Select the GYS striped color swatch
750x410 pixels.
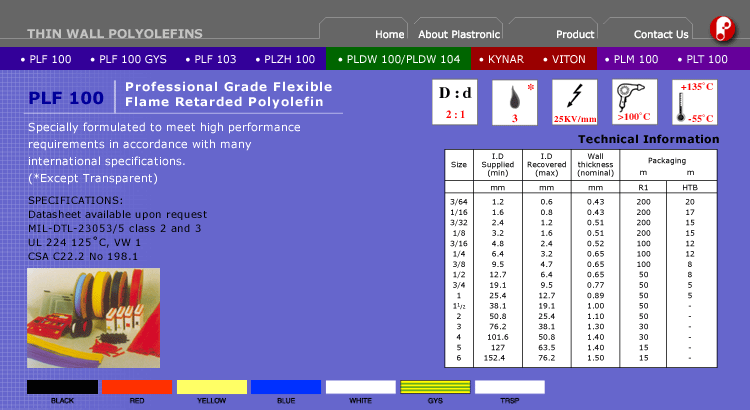pos(435,386)
